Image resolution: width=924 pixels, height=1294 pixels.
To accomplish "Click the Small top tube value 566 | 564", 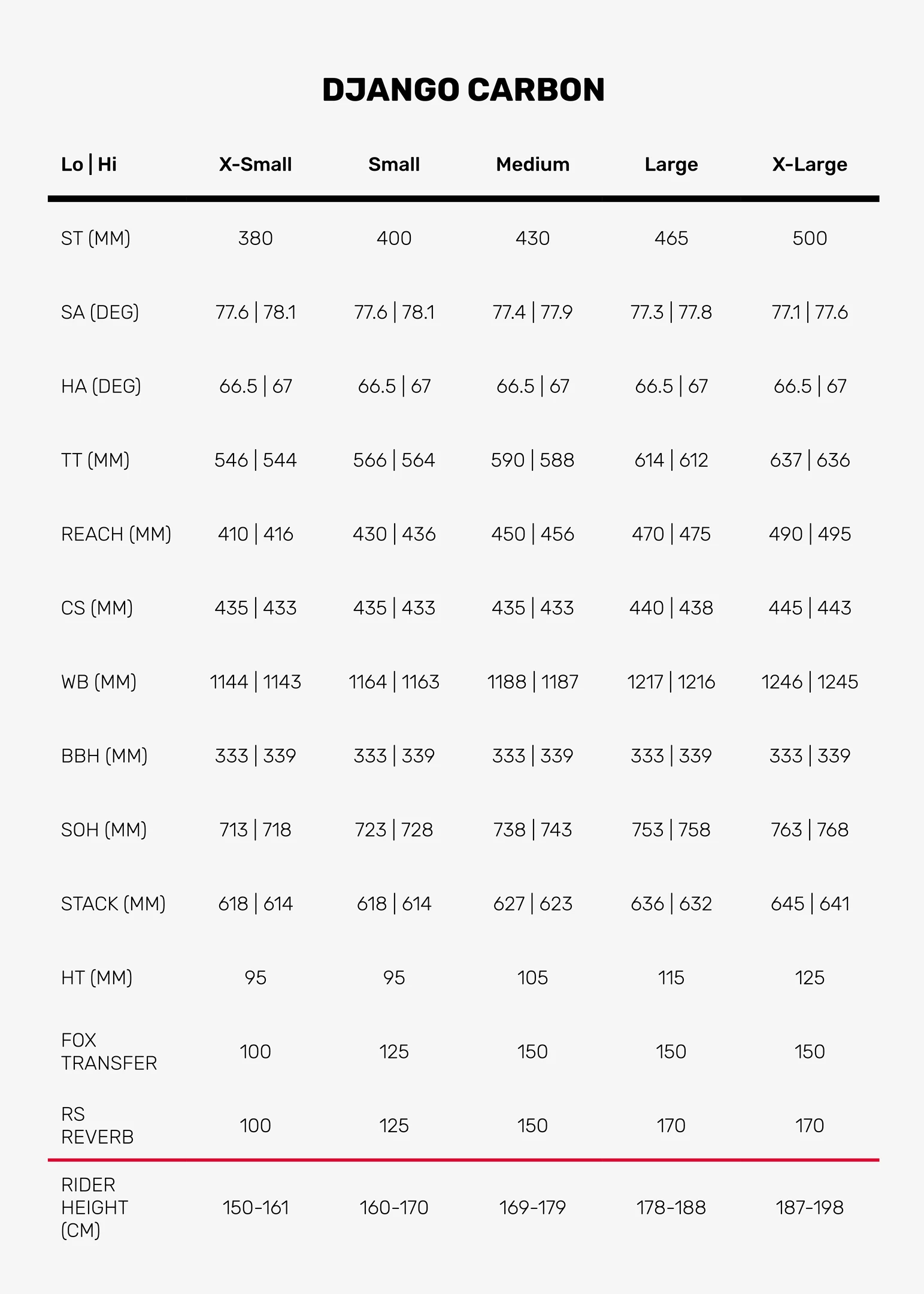I will 394,460.
